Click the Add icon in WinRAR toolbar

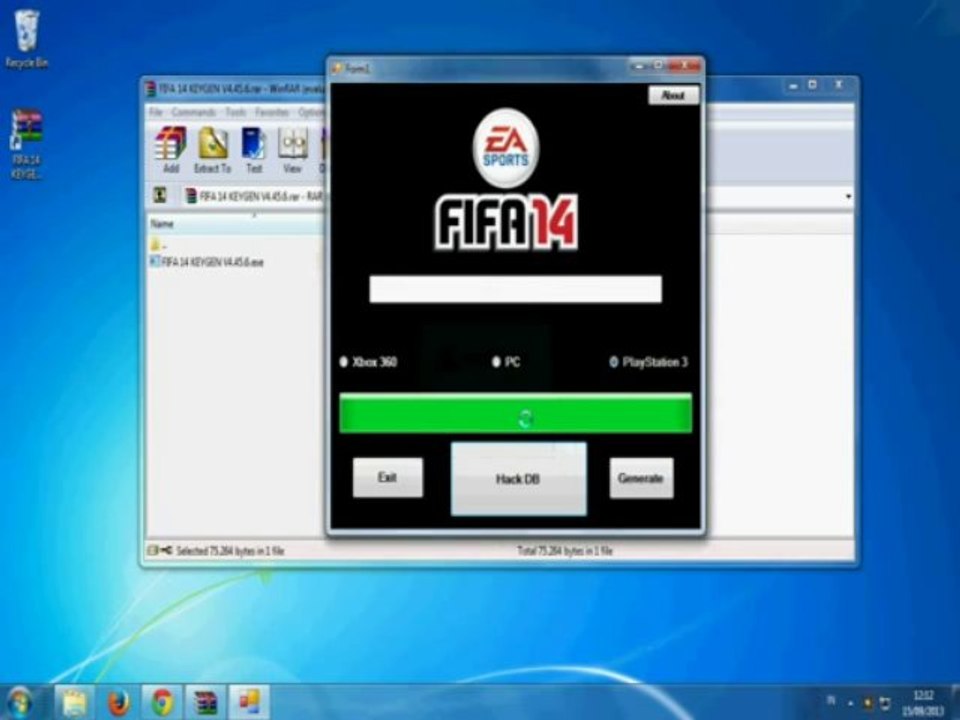click(x=170, y=149)
